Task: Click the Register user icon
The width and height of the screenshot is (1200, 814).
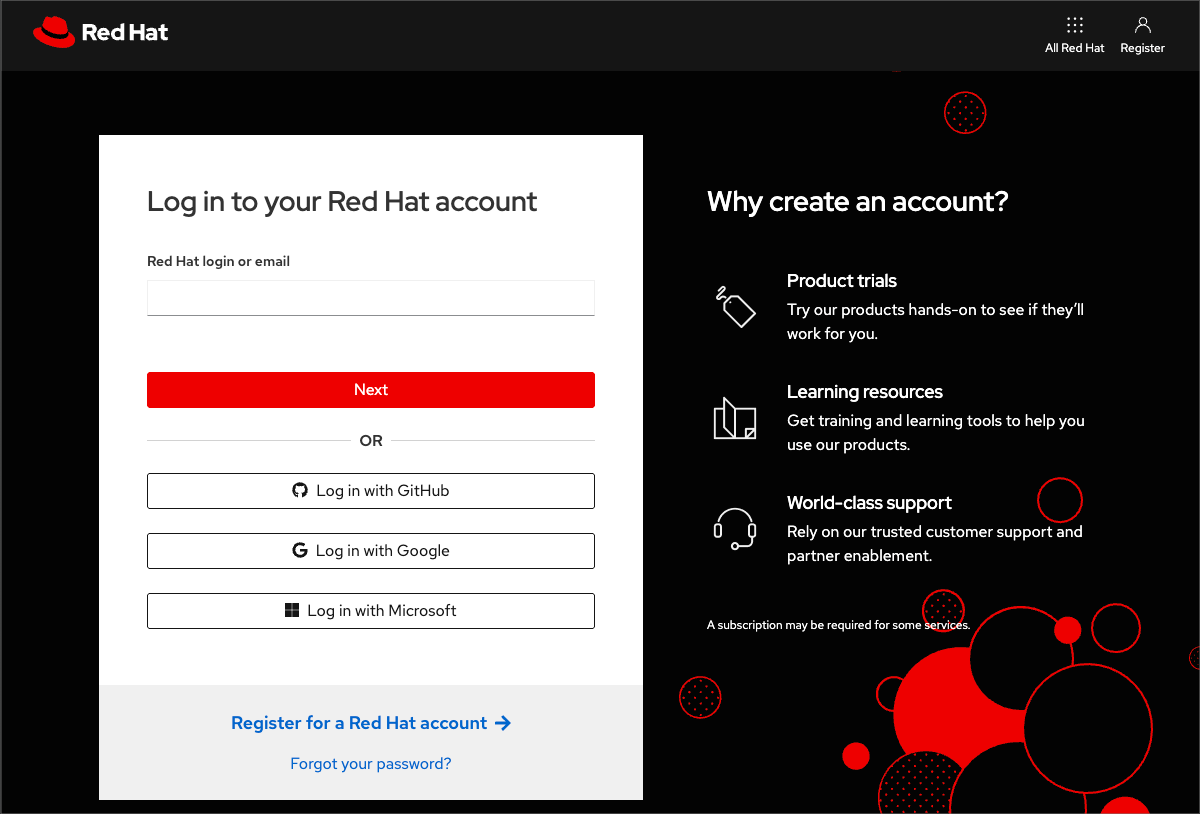Action: 1142,26
